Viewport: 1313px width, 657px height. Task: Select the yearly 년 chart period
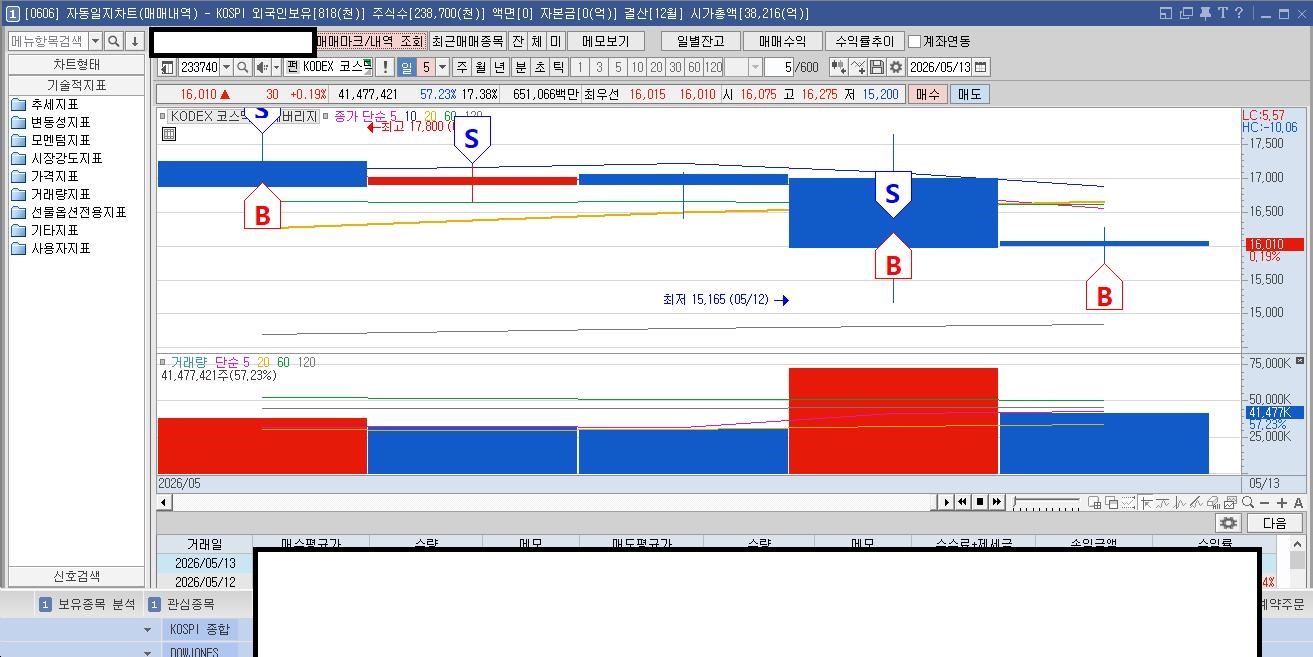pos(500,67)
